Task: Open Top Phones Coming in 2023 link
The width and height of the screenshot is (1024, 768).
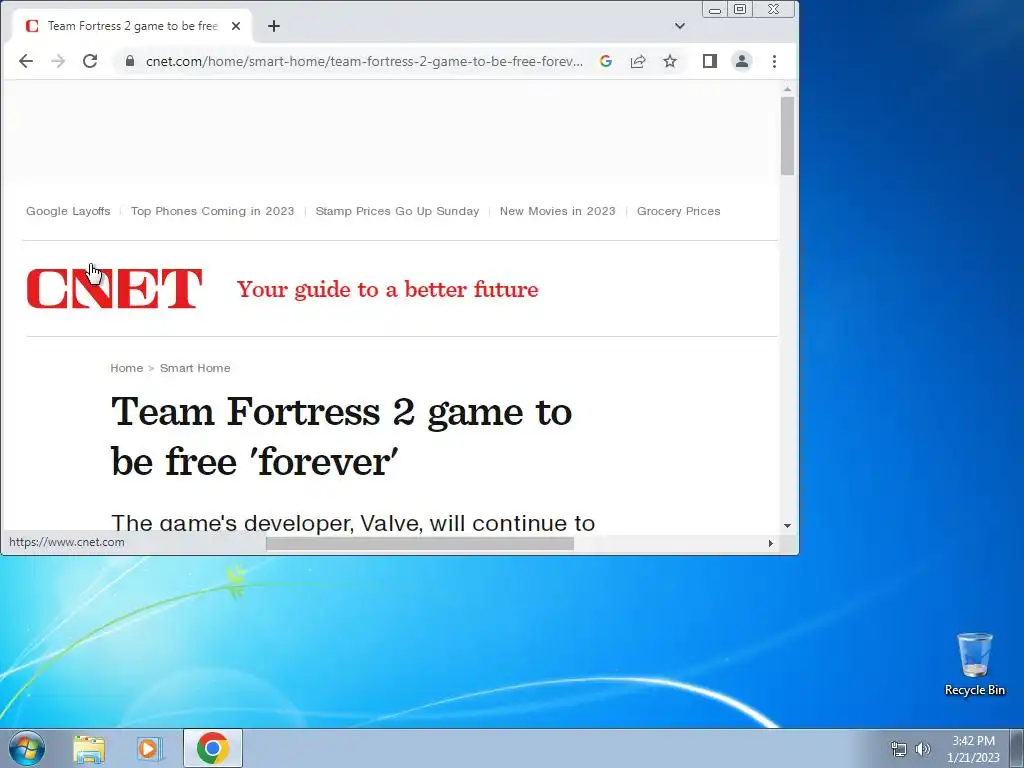Action: pyautogui.click(x=212, y=211)
